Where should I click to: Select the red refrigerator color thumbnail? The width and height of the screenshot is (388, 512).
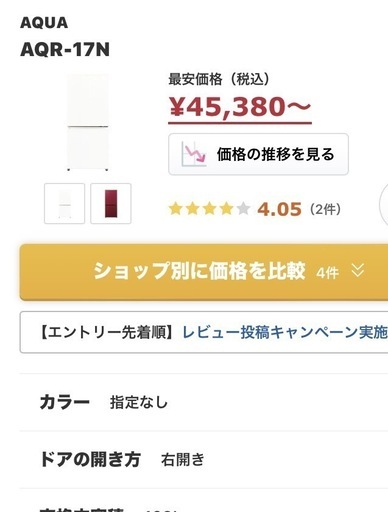[111, 203]
